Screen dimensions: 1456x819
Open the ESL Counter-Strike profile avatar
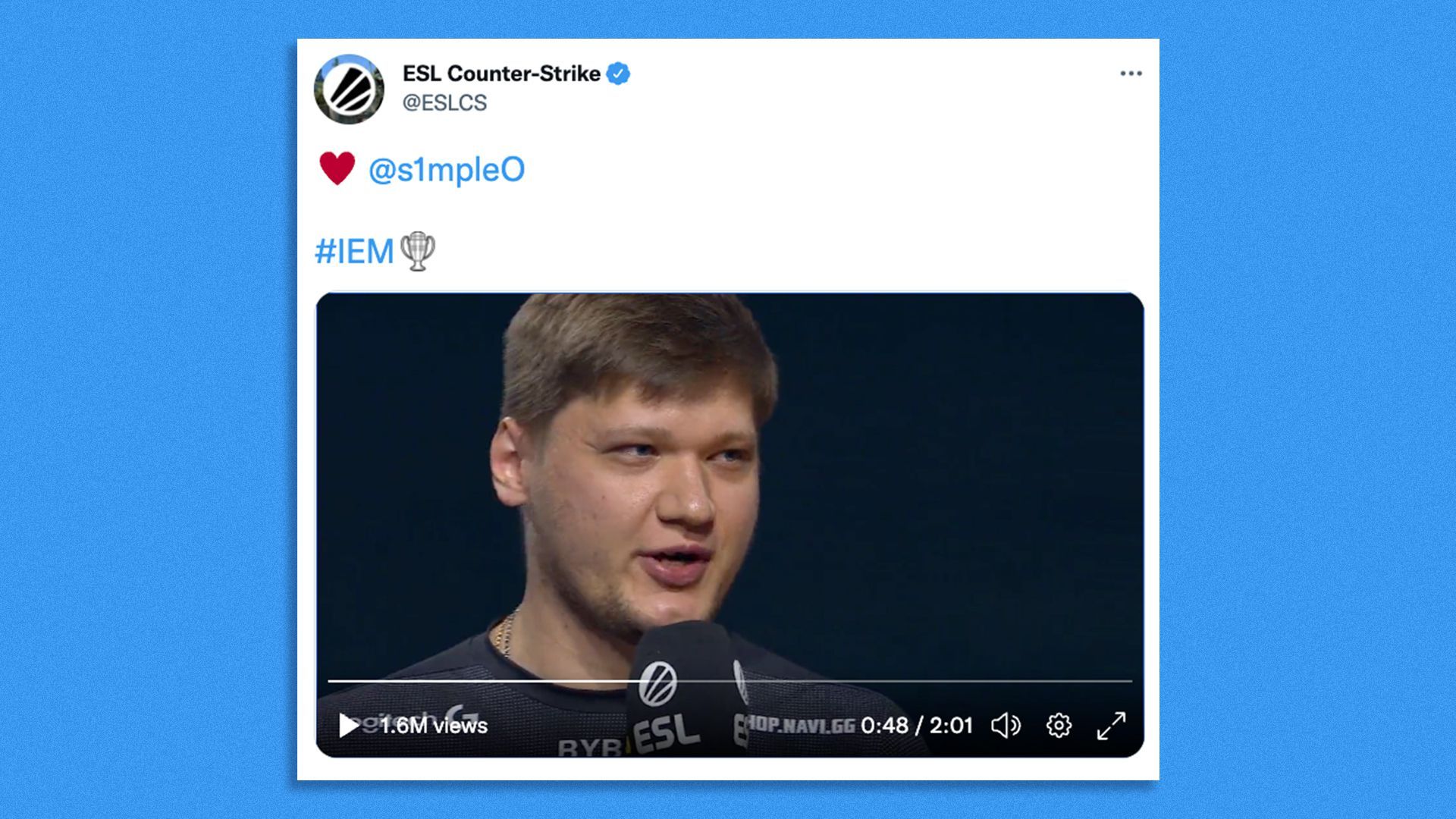click(349, 89)
